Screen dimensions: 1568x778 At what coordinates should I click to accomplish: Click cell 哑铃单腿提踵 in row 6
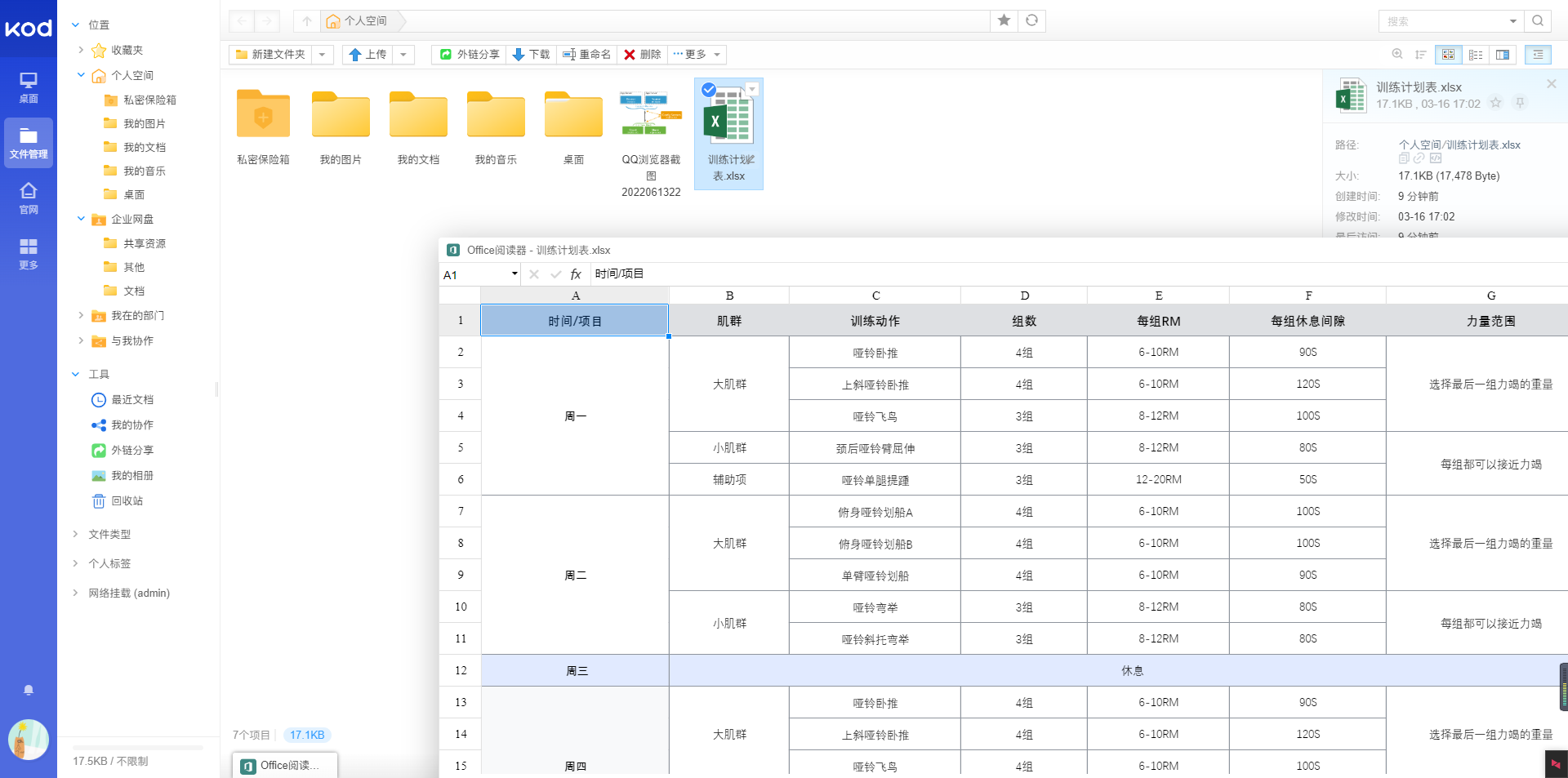click(875, 480)
